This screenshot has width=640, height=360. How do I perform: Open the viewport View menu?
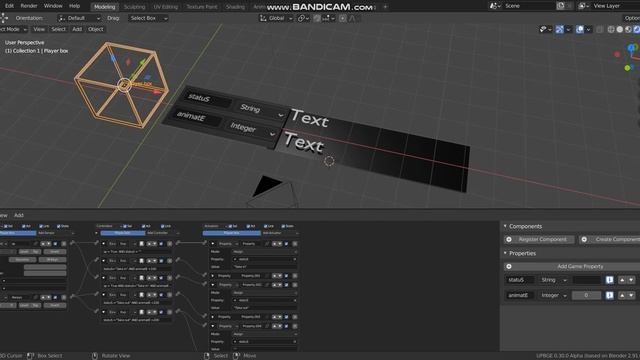click(x=39, y=29)
